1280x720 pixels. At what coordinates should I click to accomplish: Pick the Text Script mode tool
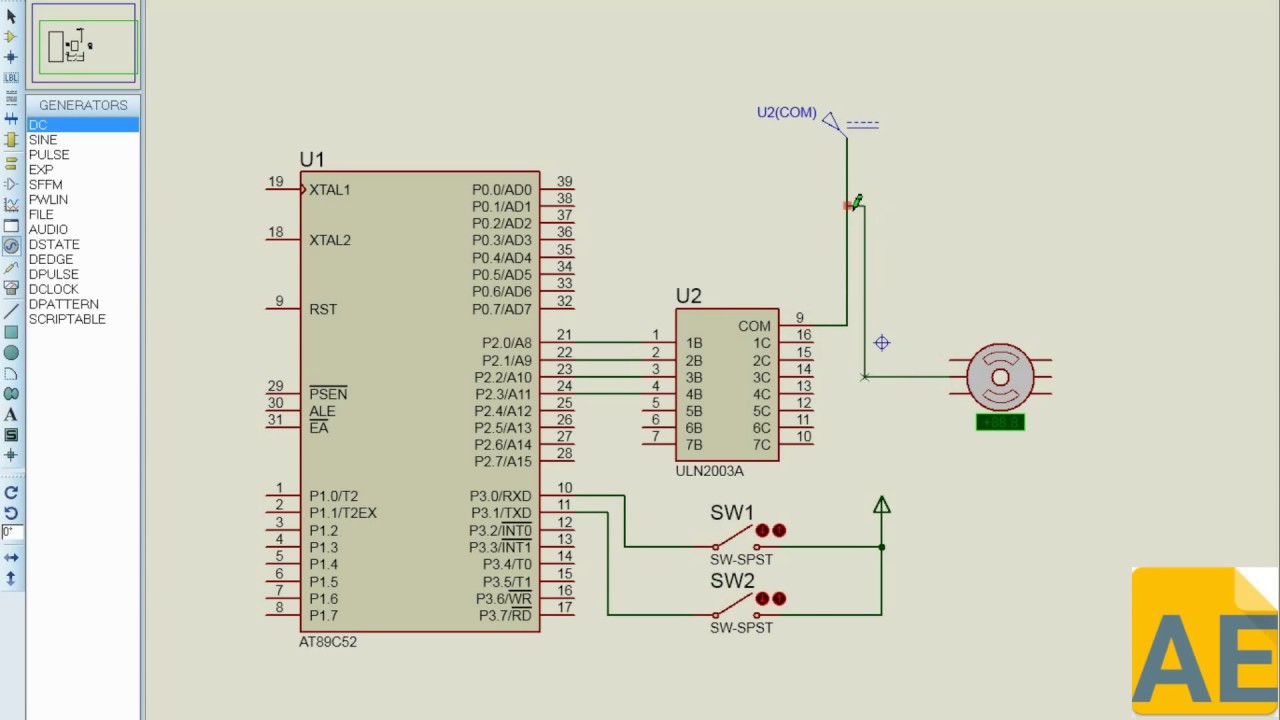[x=11, y=98]
